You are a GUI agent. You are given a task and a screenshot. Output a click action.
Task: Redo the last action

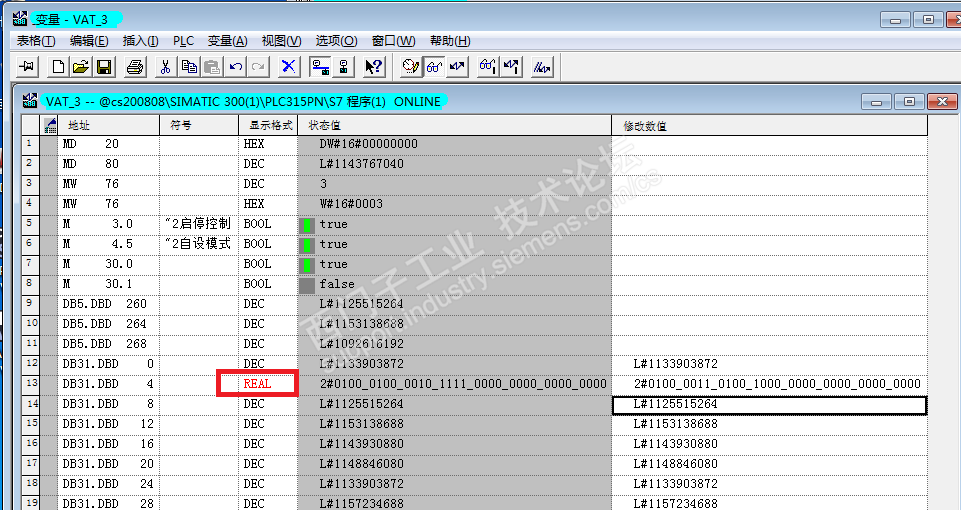(259, 66)
